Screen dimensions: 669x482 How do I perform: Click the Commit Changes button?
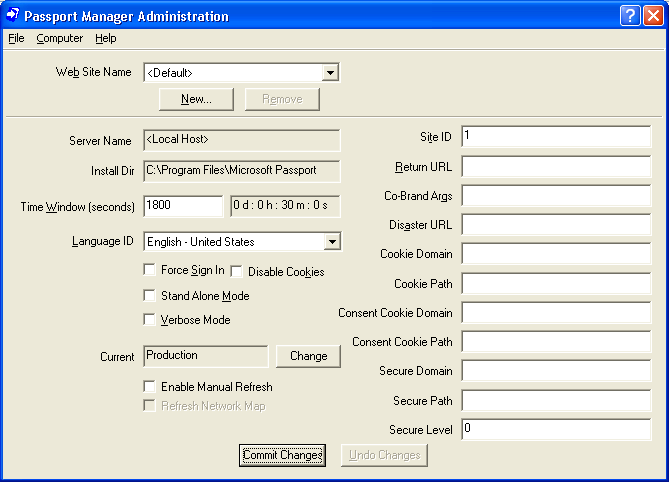[x=282, y=455]
